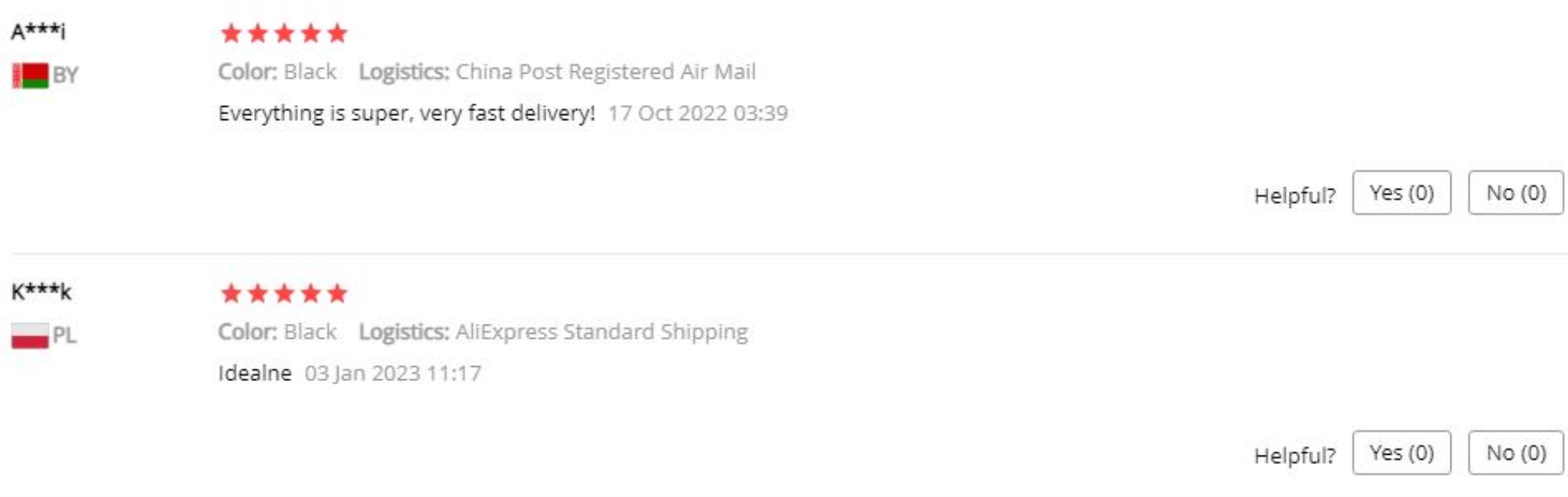This screenshot has width=1568, height=497.
Task: Click China Post Registered Air Mail logistics text
Action: tap(606, 72)
